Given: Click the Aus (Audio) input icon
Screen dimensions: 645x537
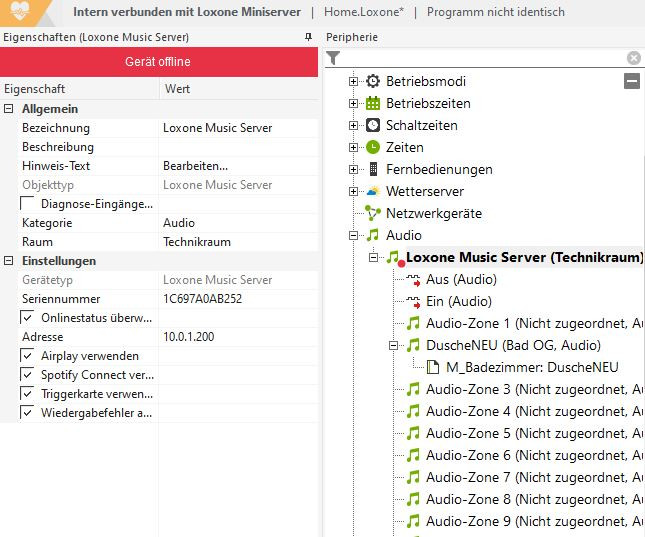Looking at the screenshot, I should [x=413, y=280].
